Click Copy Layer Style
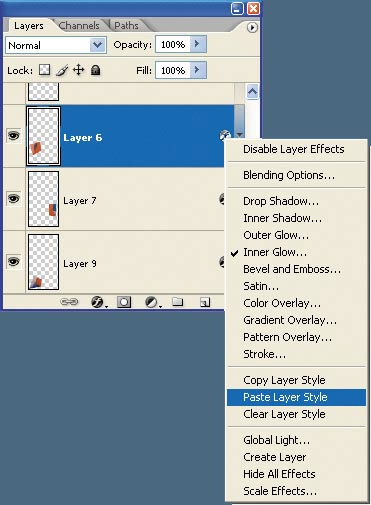 coord(296,380)
